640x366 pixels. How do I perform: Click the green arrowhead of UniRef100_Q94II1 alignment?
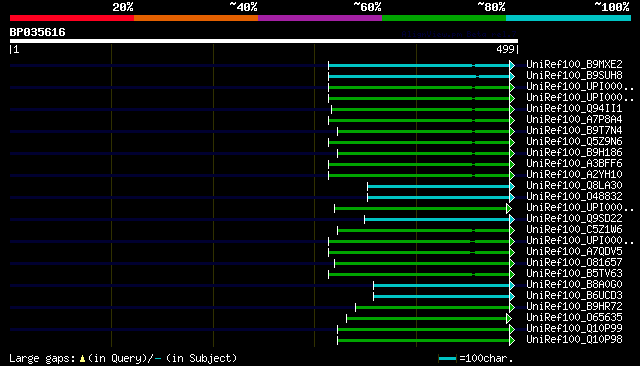(x=512, y=109)
